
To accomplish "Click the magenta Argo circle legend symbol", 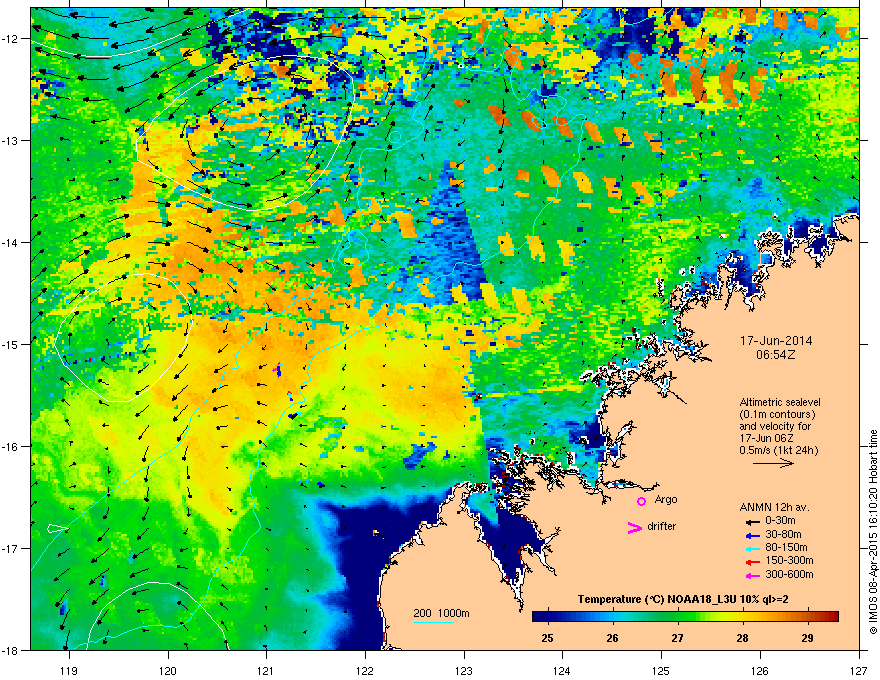I will pos(641,501).
